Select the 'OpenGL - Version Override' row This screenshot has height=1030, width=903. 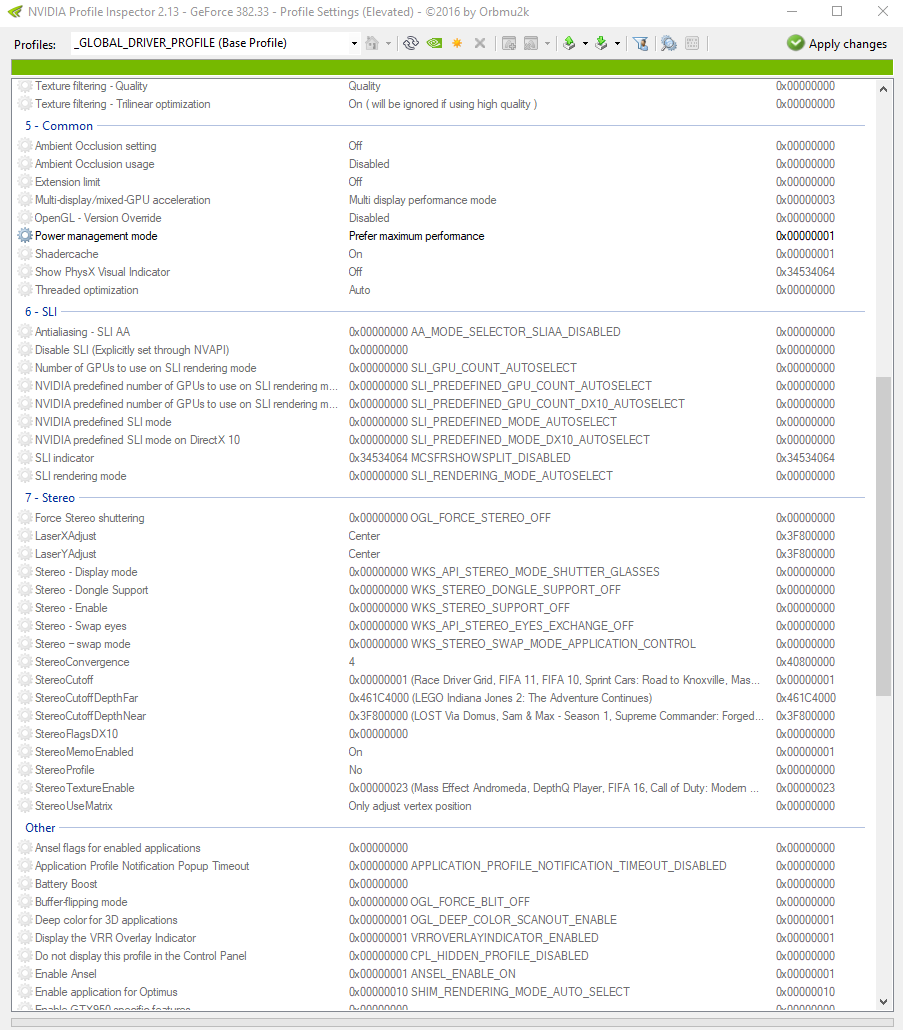point(443,218)
